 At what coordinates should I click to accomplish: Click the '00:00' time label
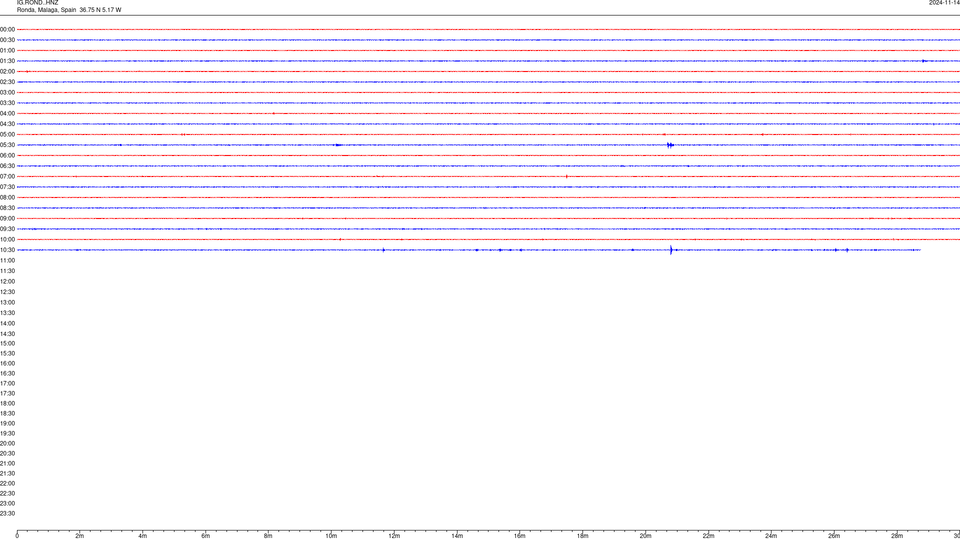[7, 29]
